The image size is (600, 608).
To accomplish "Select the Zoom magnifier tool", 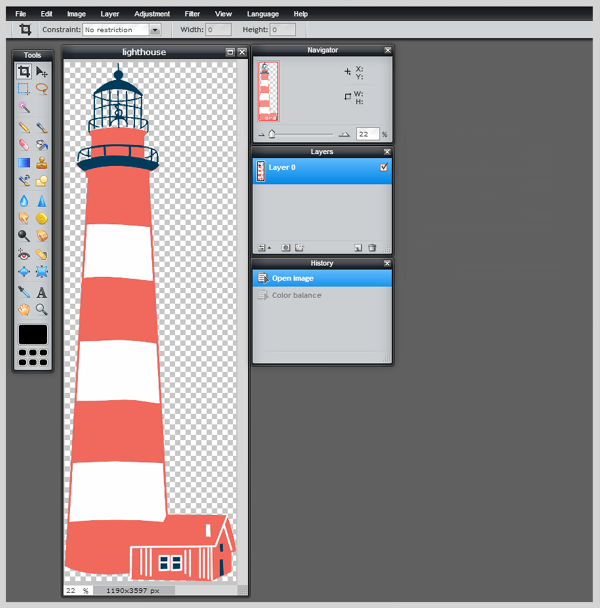I will pyautogui.click(x=41, y=309).
